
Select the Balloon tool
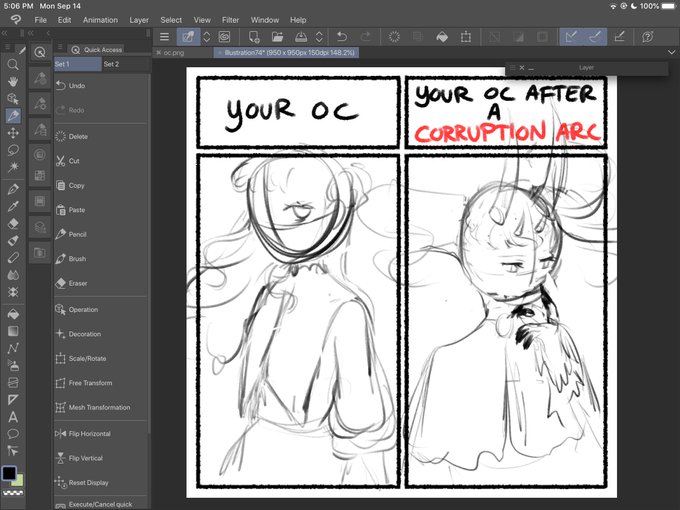point(13,434)
